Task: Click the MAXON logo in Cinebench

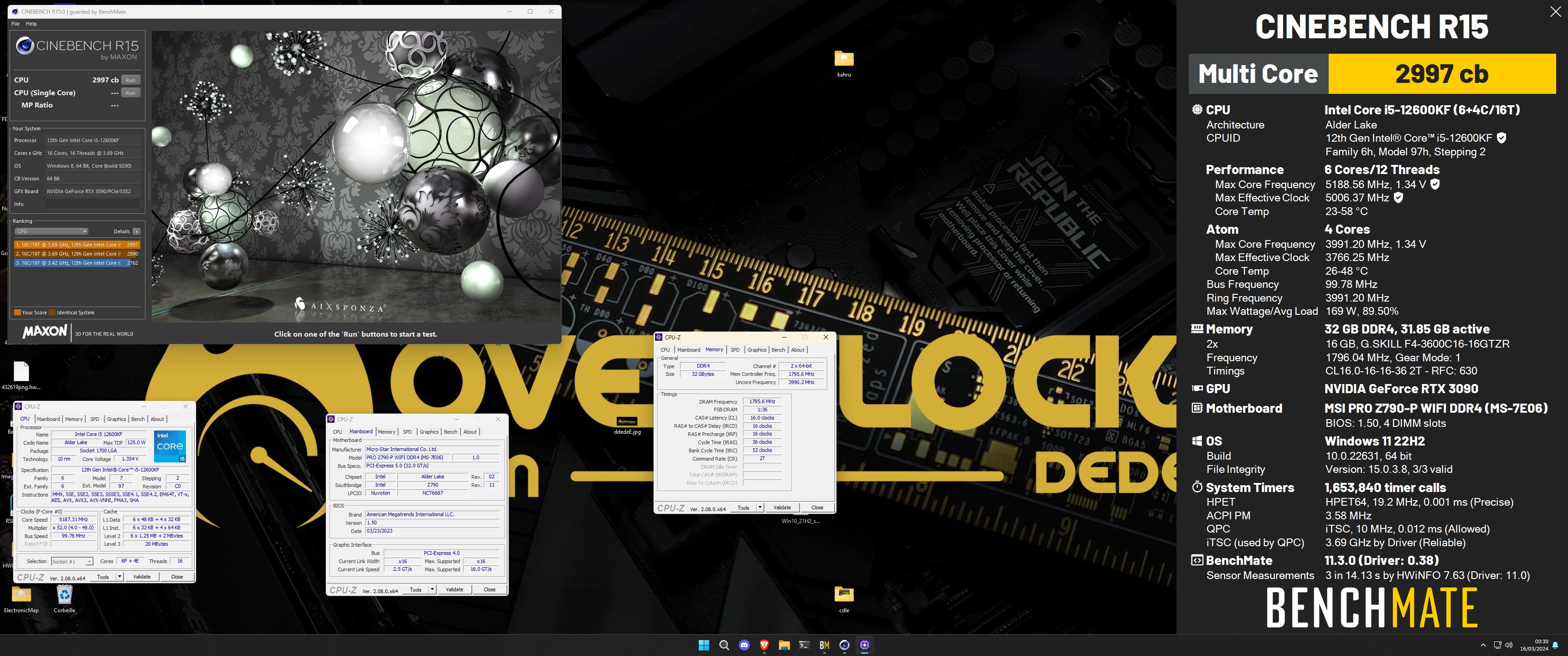Action: [45, 332]
